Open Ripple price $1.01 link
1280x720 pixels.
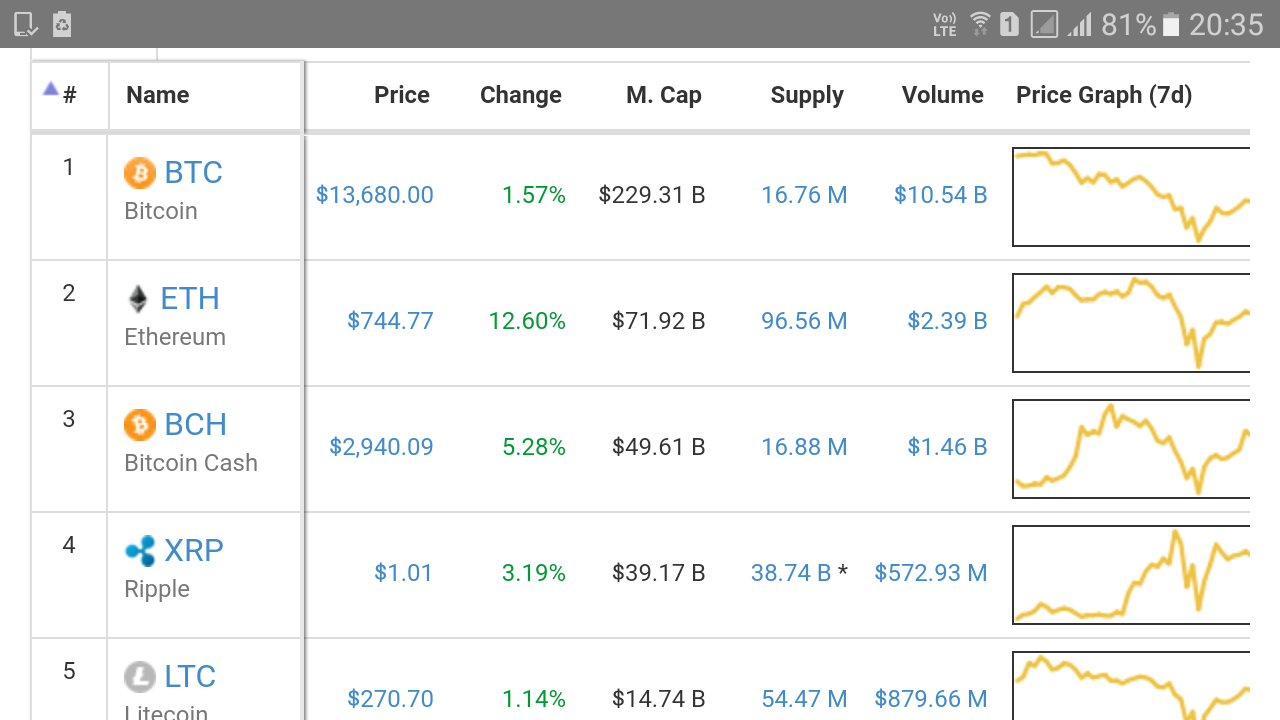coord(404,573)
